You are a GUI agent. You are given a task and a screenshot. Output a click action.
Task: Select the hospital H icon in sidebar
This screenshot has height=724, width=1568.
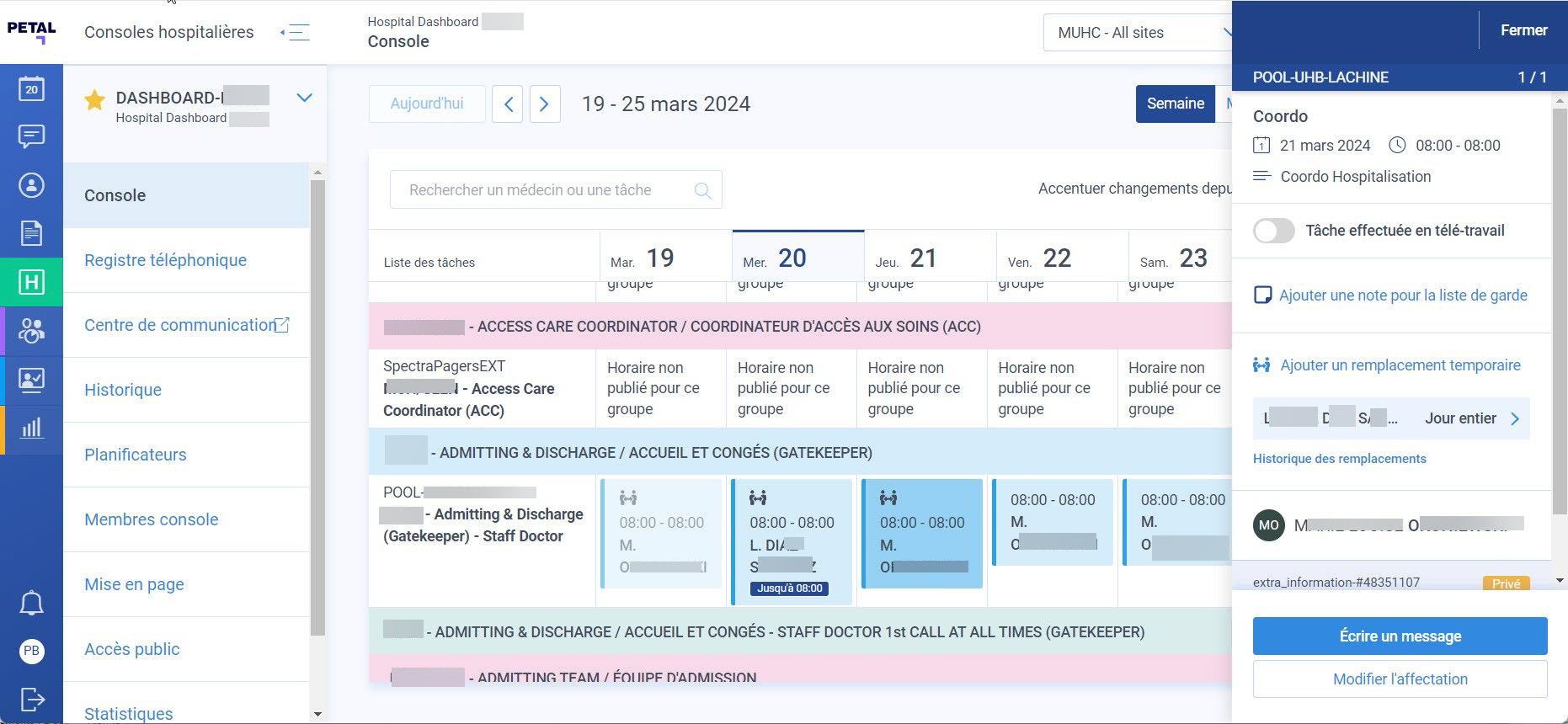pyautogui.click(x=31, y=282)
